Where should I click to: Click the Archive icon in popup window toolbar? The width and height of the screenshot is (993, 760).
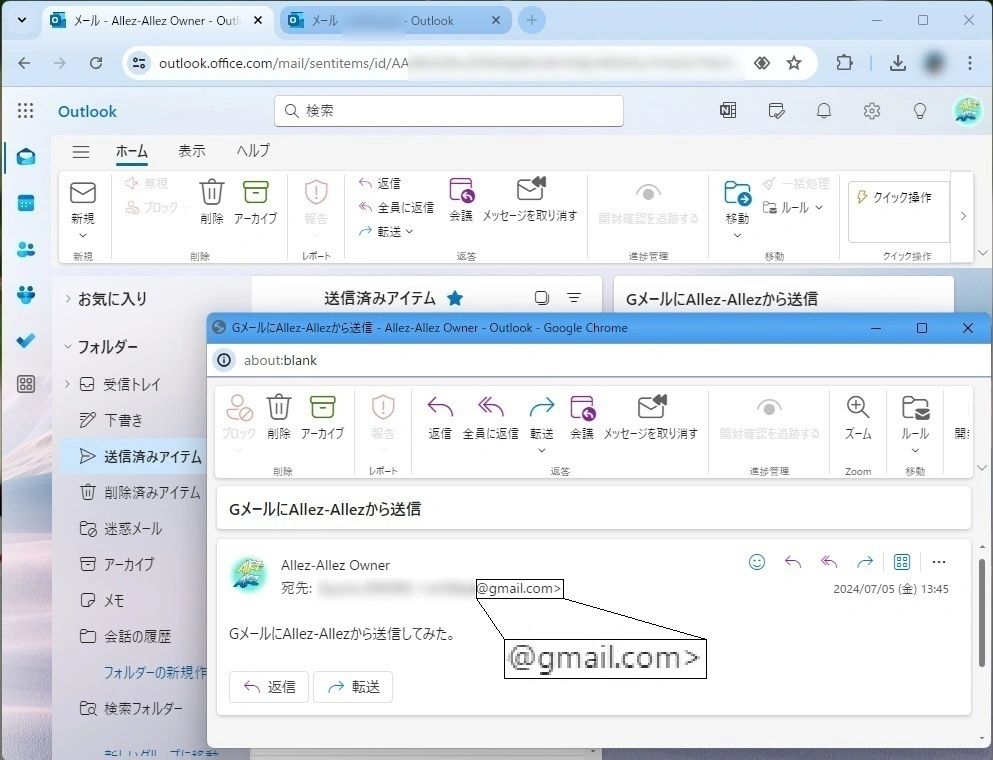pyautogui.click(x=322, y=407)
